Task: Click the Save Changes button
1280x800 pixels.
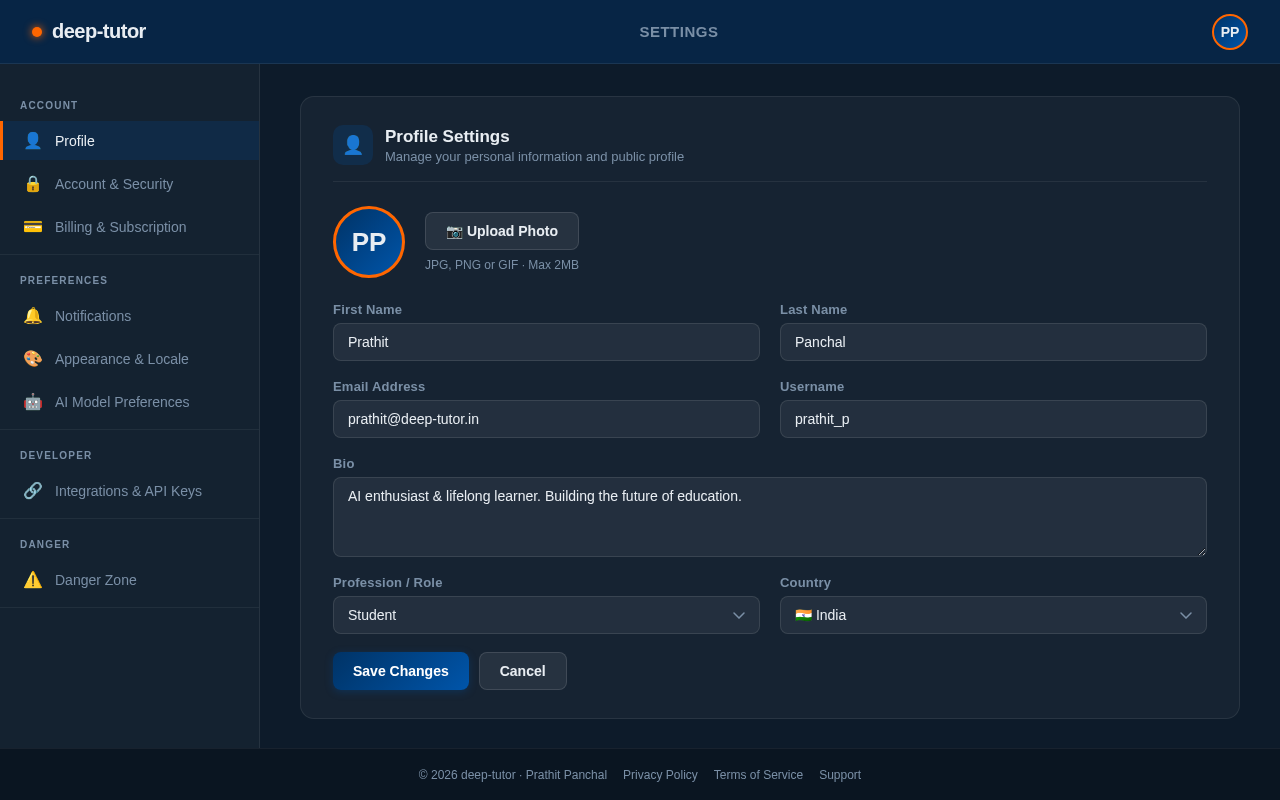Action: click(401, 671)
